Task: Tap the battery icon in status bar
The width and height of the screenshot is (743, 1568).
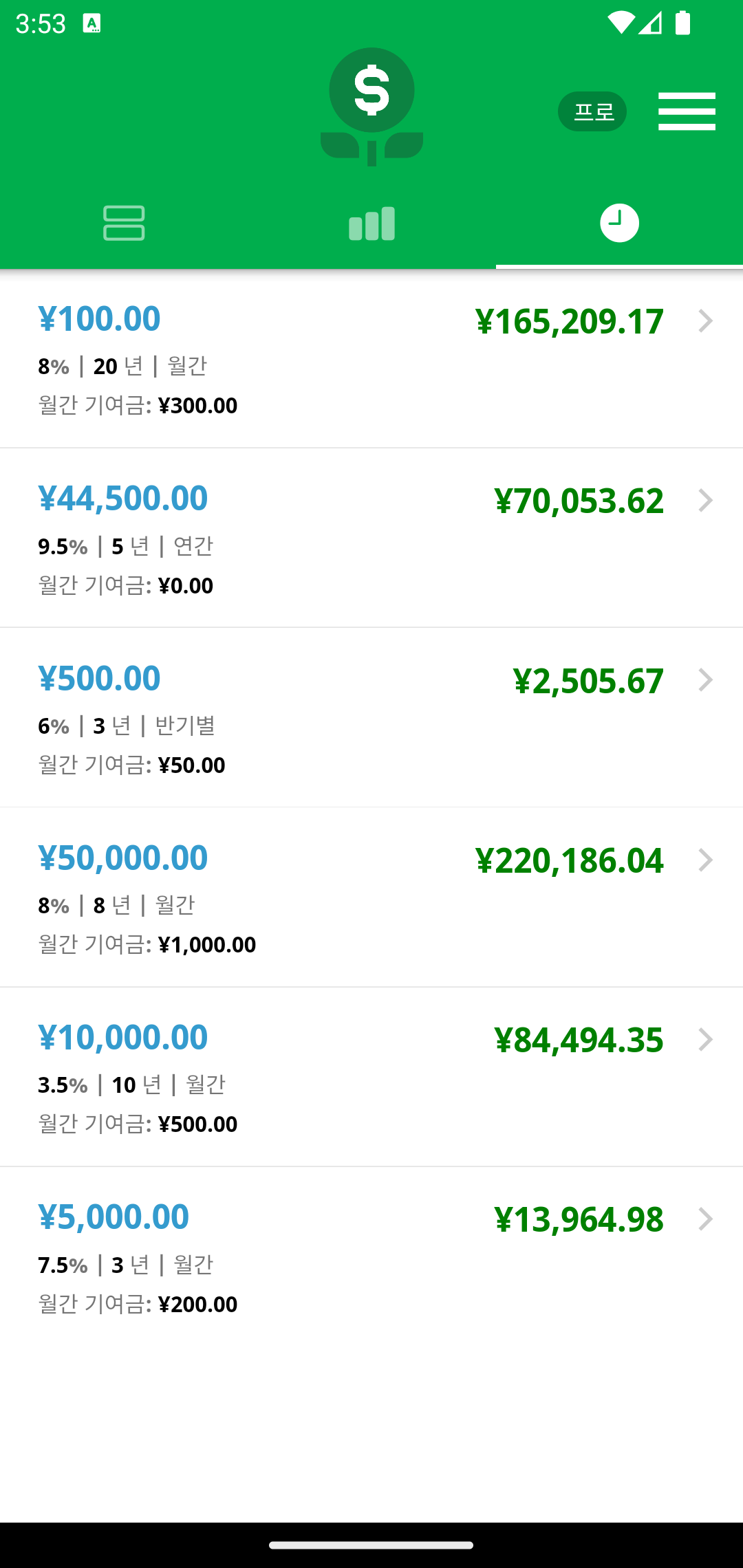Action: click(682, 23)
